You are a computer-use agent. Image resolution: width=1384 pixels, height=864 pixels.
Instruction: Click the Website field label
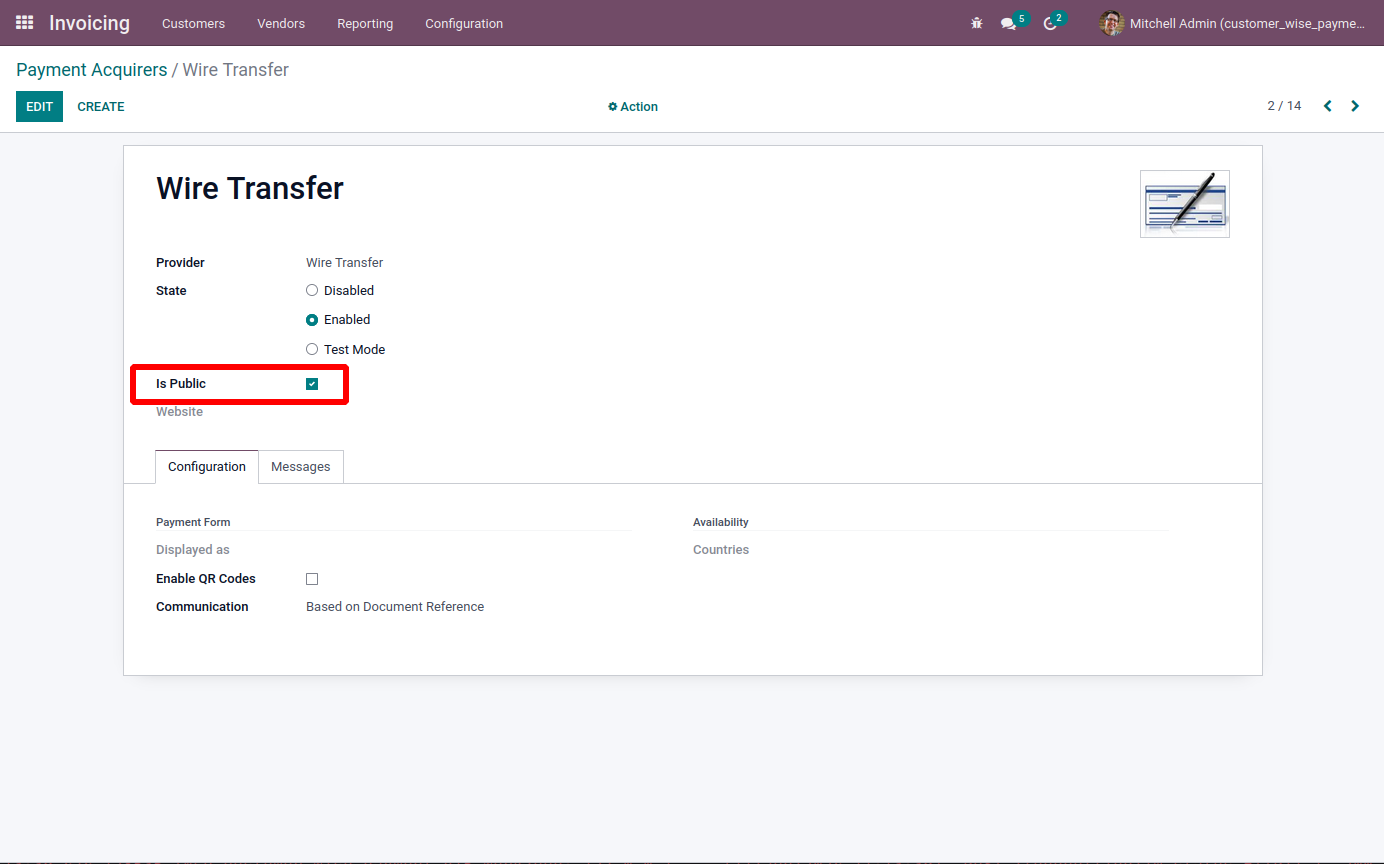pos(179,412)
